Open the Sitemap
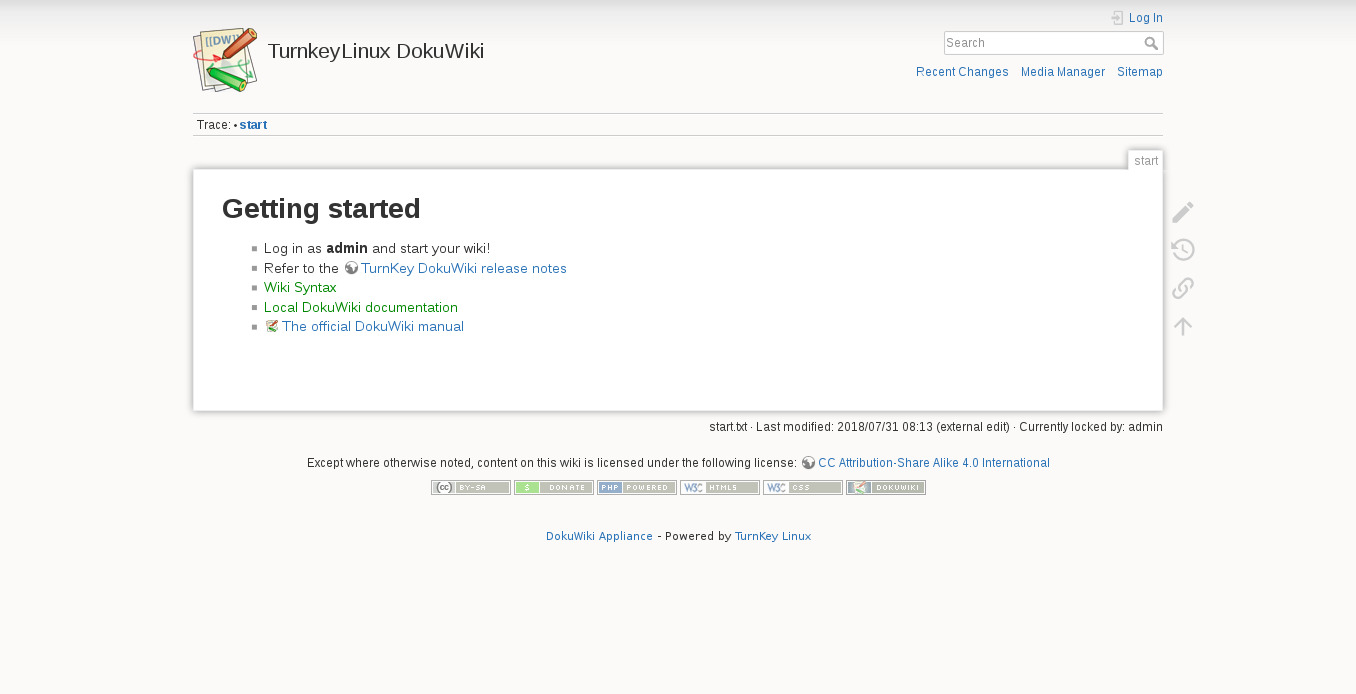The width and height of the screenshot is (1356, 694). (1140, 72)
